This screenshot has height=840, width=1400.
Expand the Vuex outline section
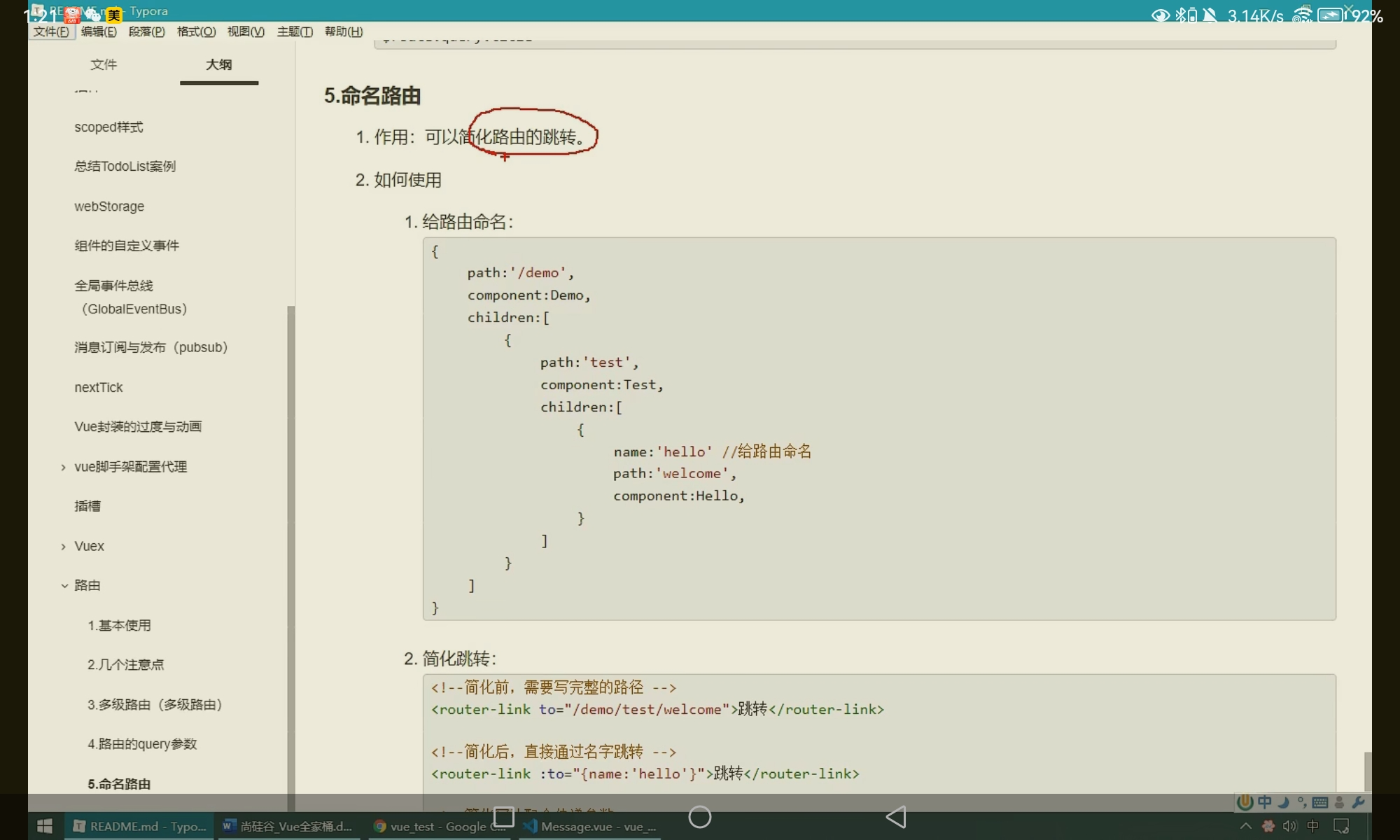(63, 546)
